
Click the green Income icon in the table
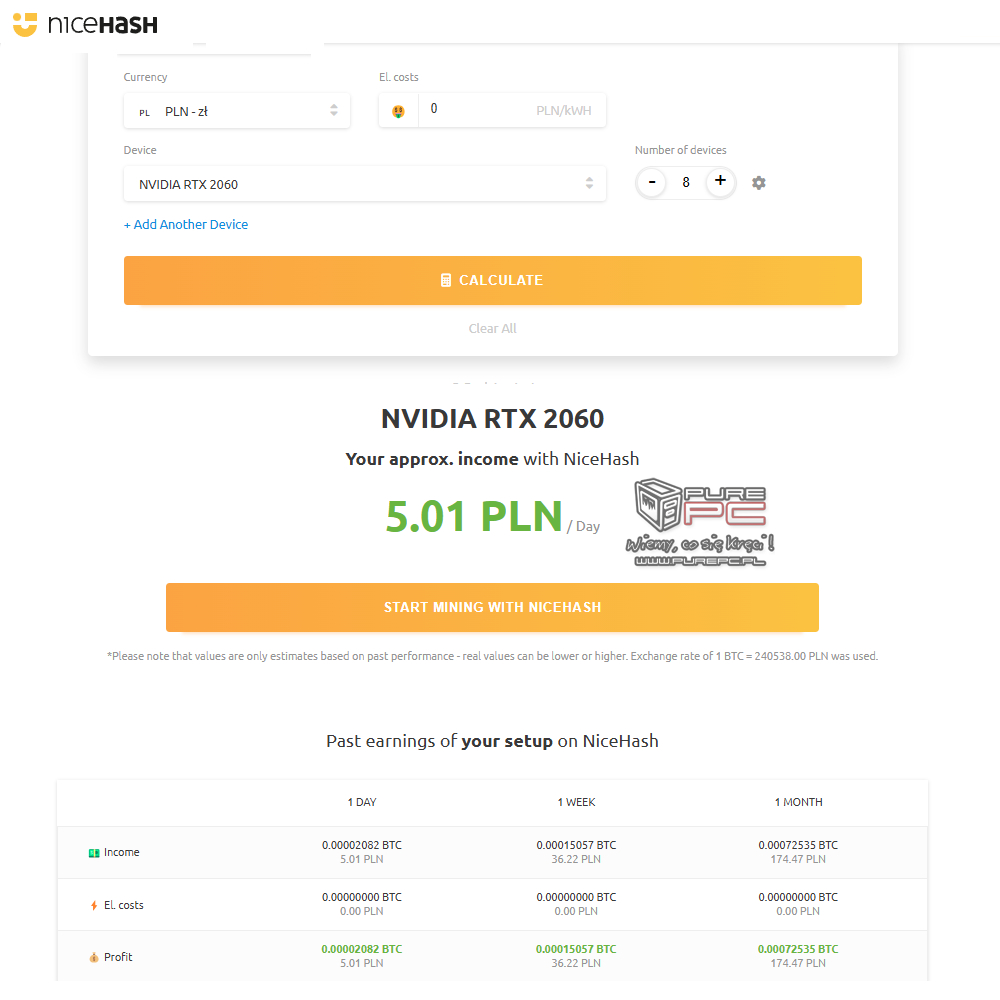point(92,852)
